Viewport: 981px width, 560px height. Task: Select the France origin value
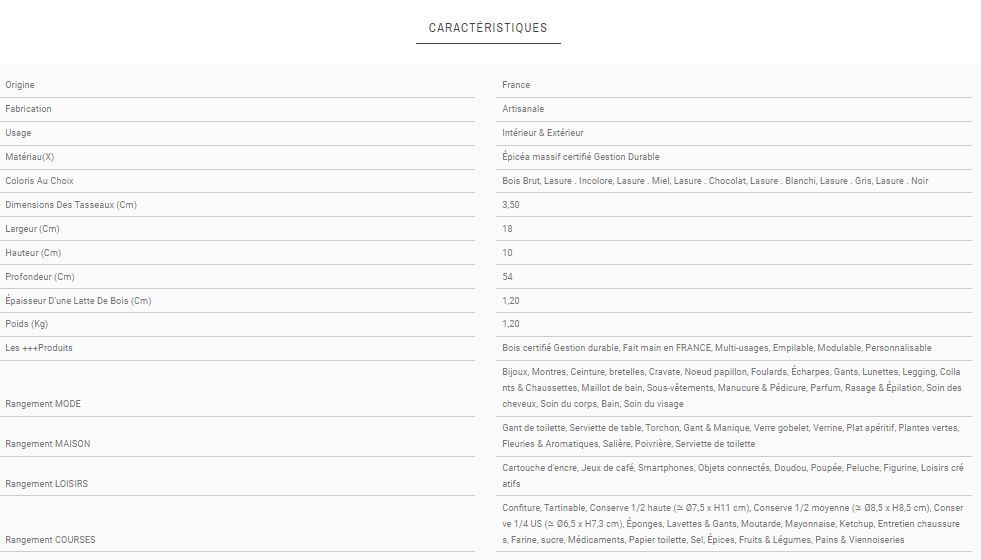pos(516,85)
